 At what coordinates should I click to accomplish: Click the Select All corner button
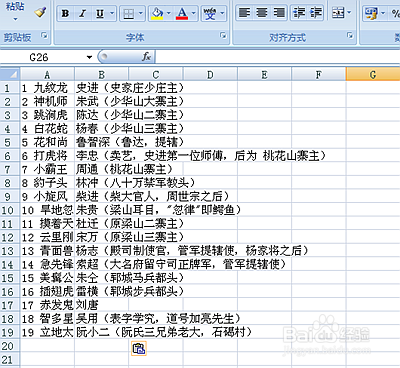10,74
